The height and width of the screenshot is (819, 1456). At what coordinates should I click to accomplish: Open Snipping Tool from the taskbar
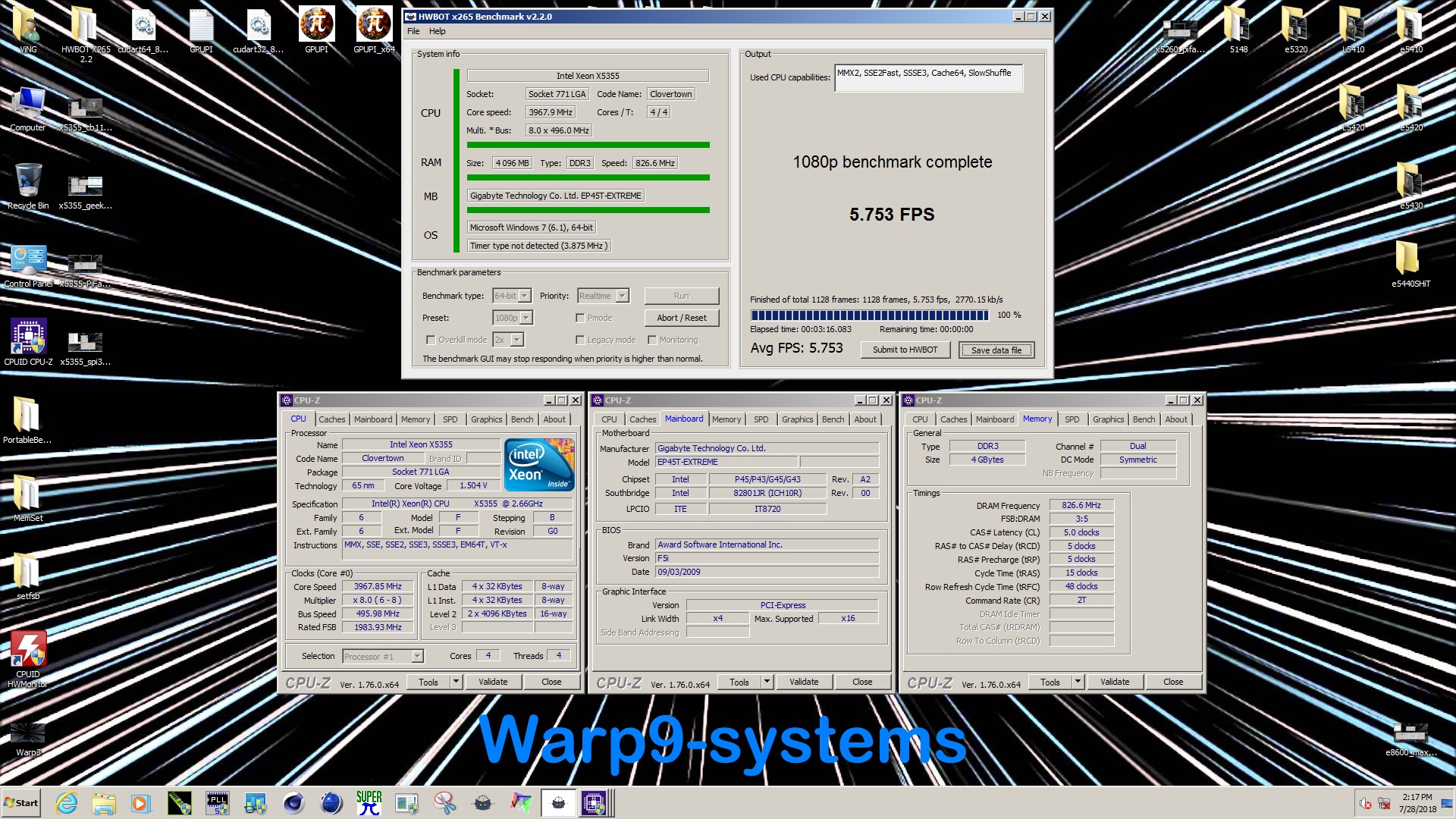pyautogui.click(x=445, y=803)
